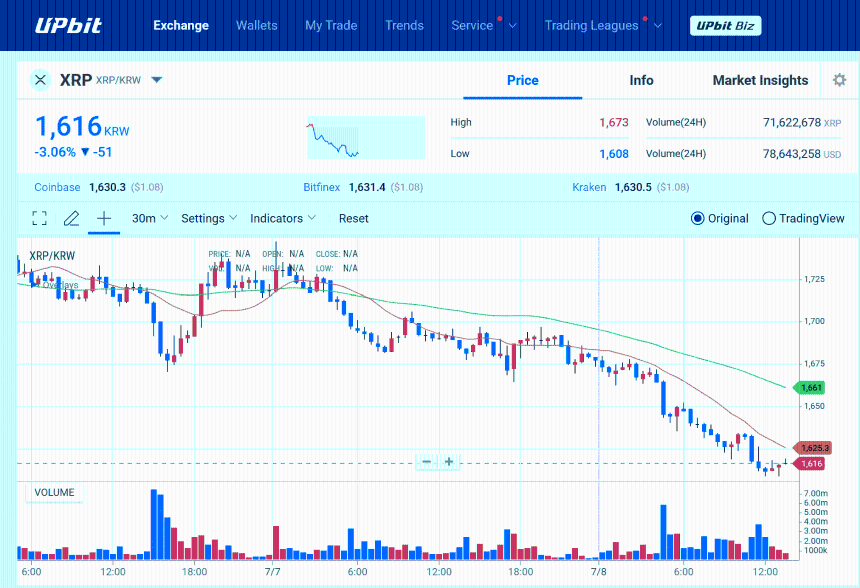The width and height of the screenshot is (860, 588).
Task: Click the 1,700 price axis label
Action: coord(814,321)
